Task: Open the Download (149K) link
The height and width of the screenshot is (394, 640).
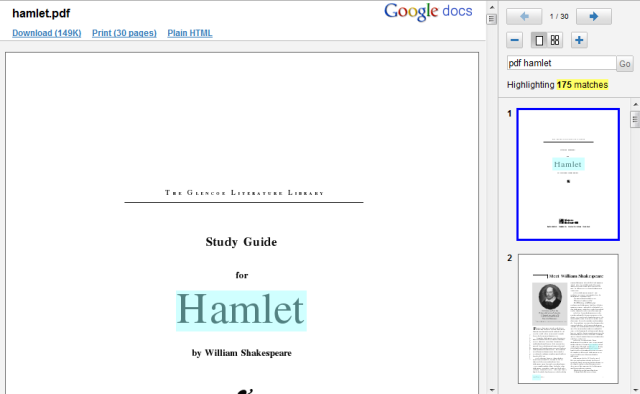Action: (47, 33)
